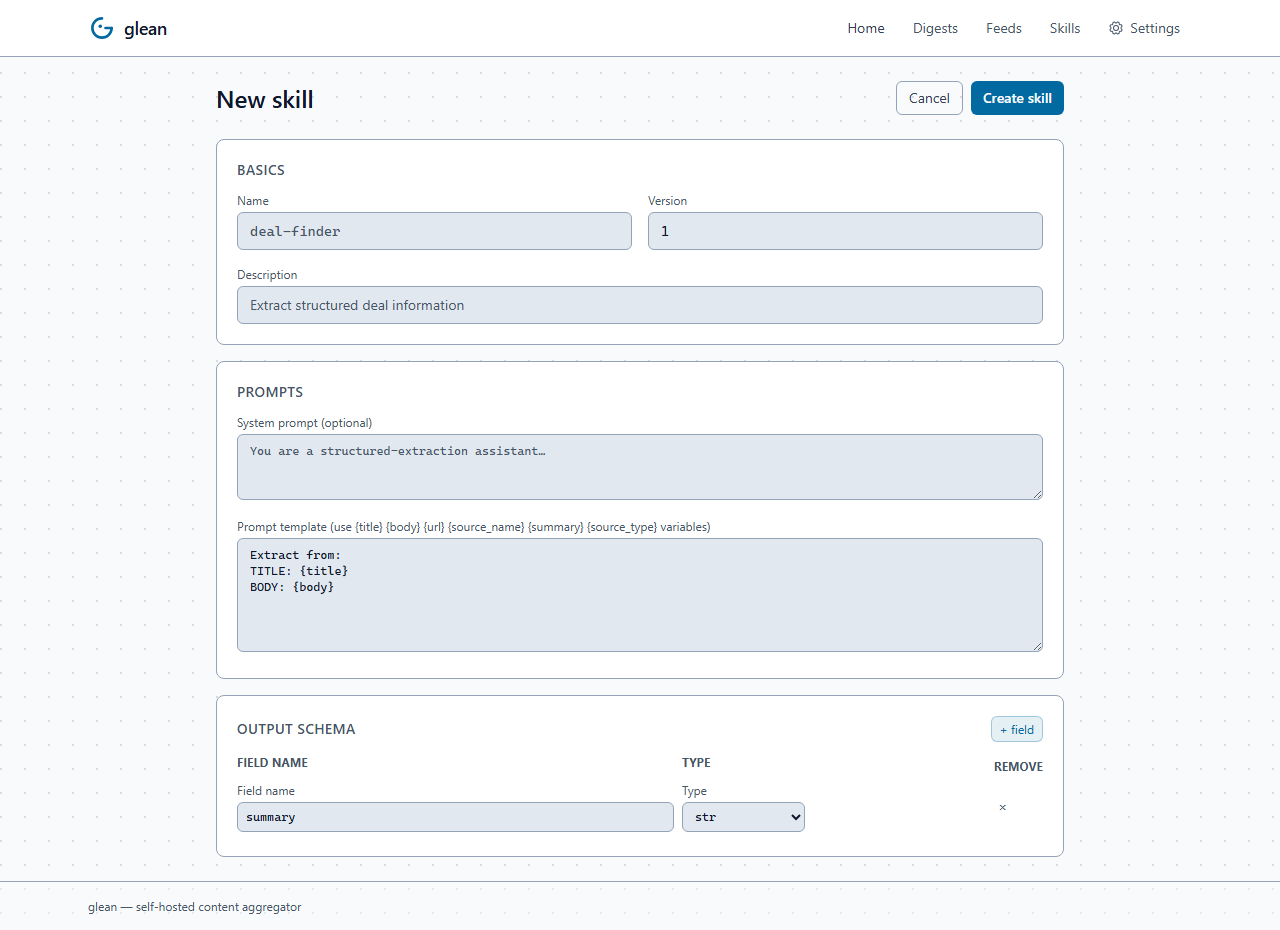
Task: Click the Prompt template text area
Action: (x=640, y=595)
